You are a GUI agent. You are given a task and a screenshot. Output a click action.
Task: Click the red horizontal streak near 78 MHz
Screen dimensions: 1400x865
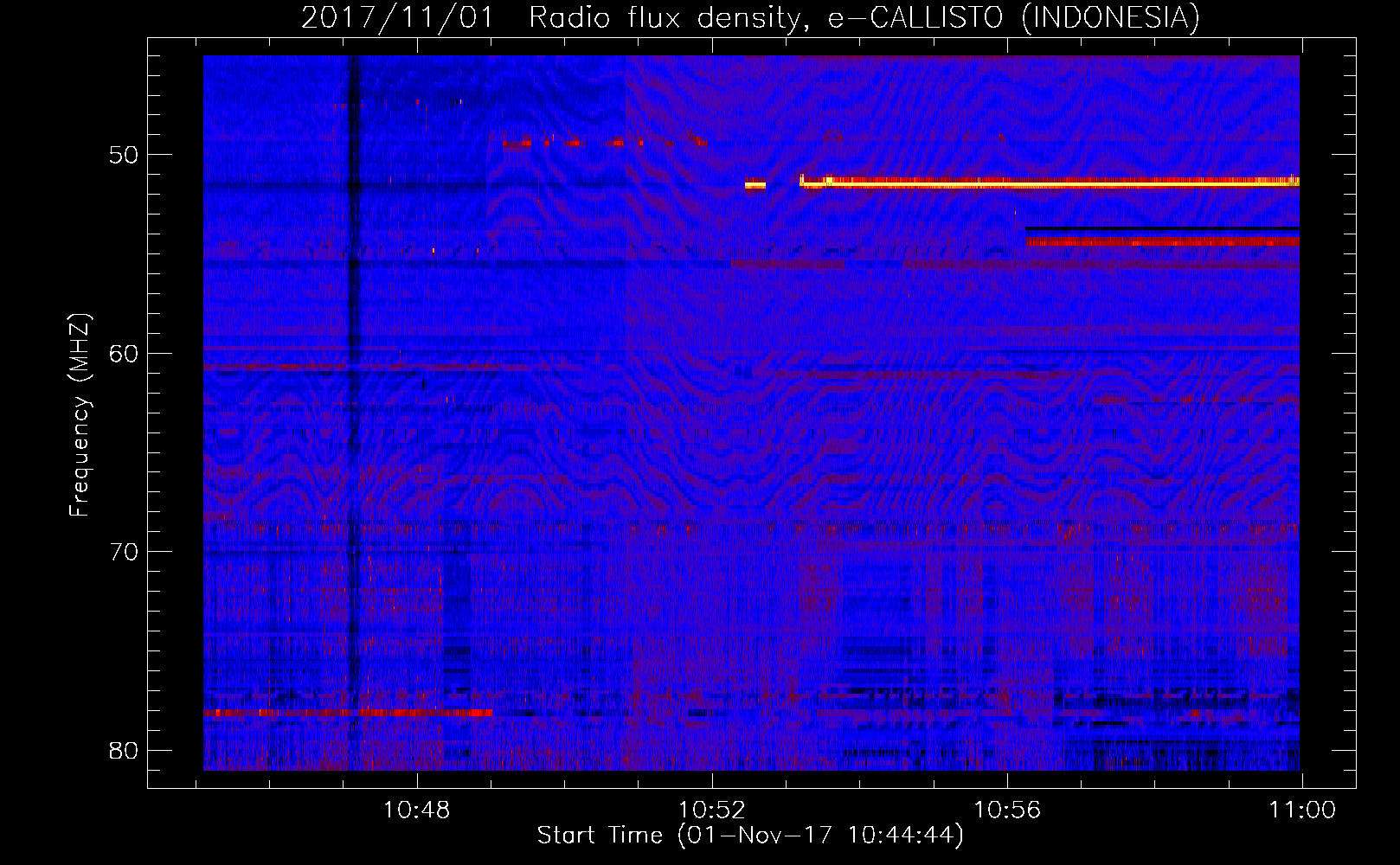point(348,712)
